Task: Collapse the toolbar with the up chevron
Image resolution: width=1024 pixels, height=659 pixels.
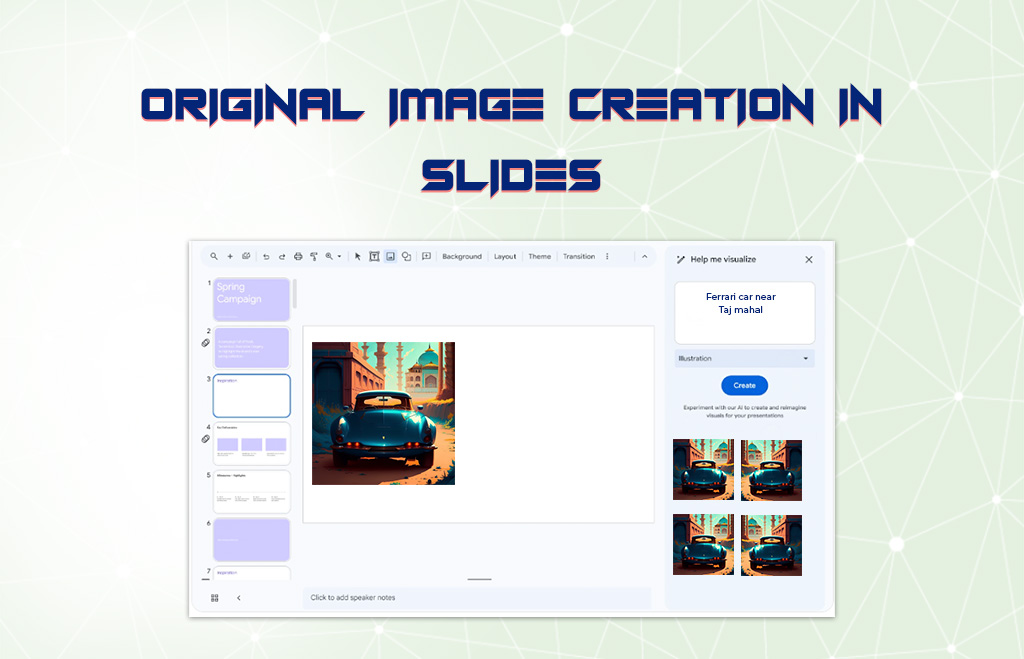Action: (x=644, y=257)
